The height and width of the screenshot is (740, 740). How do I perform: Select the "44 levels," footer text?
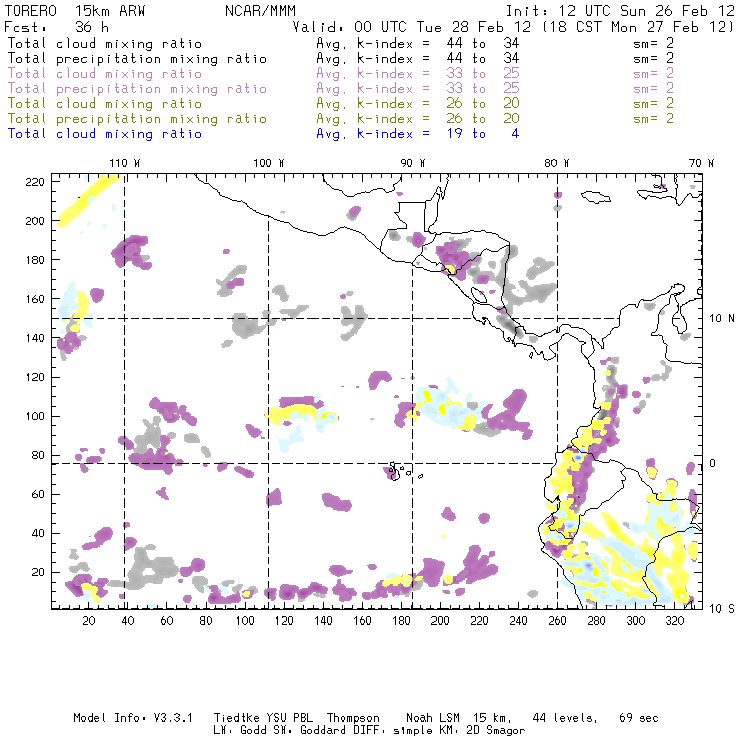point(565,718)
